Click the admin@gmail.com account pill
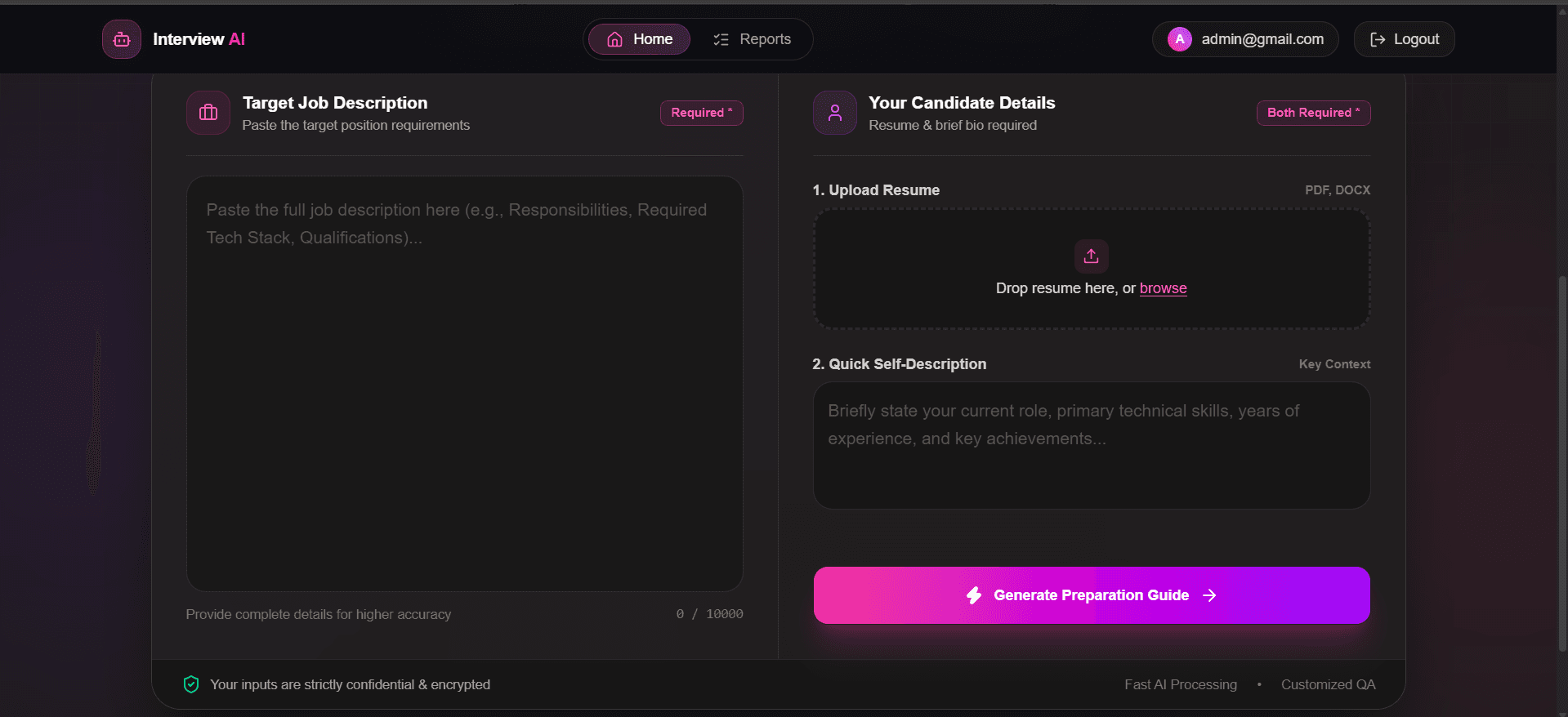The image size is (1568, 717). (x=1245, y=39)
